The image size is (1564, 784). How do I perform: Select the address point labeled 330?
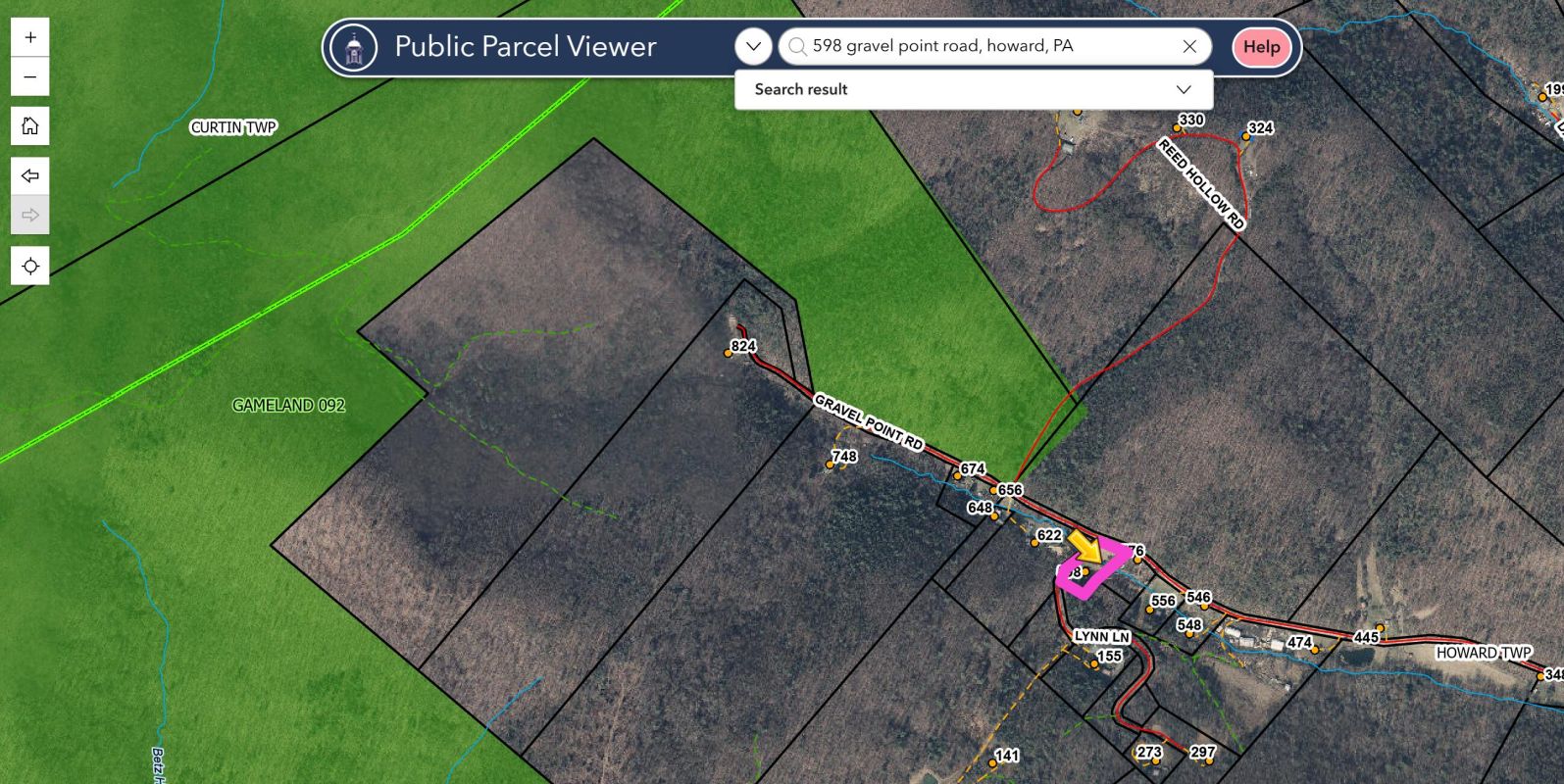coord(1177,128)
